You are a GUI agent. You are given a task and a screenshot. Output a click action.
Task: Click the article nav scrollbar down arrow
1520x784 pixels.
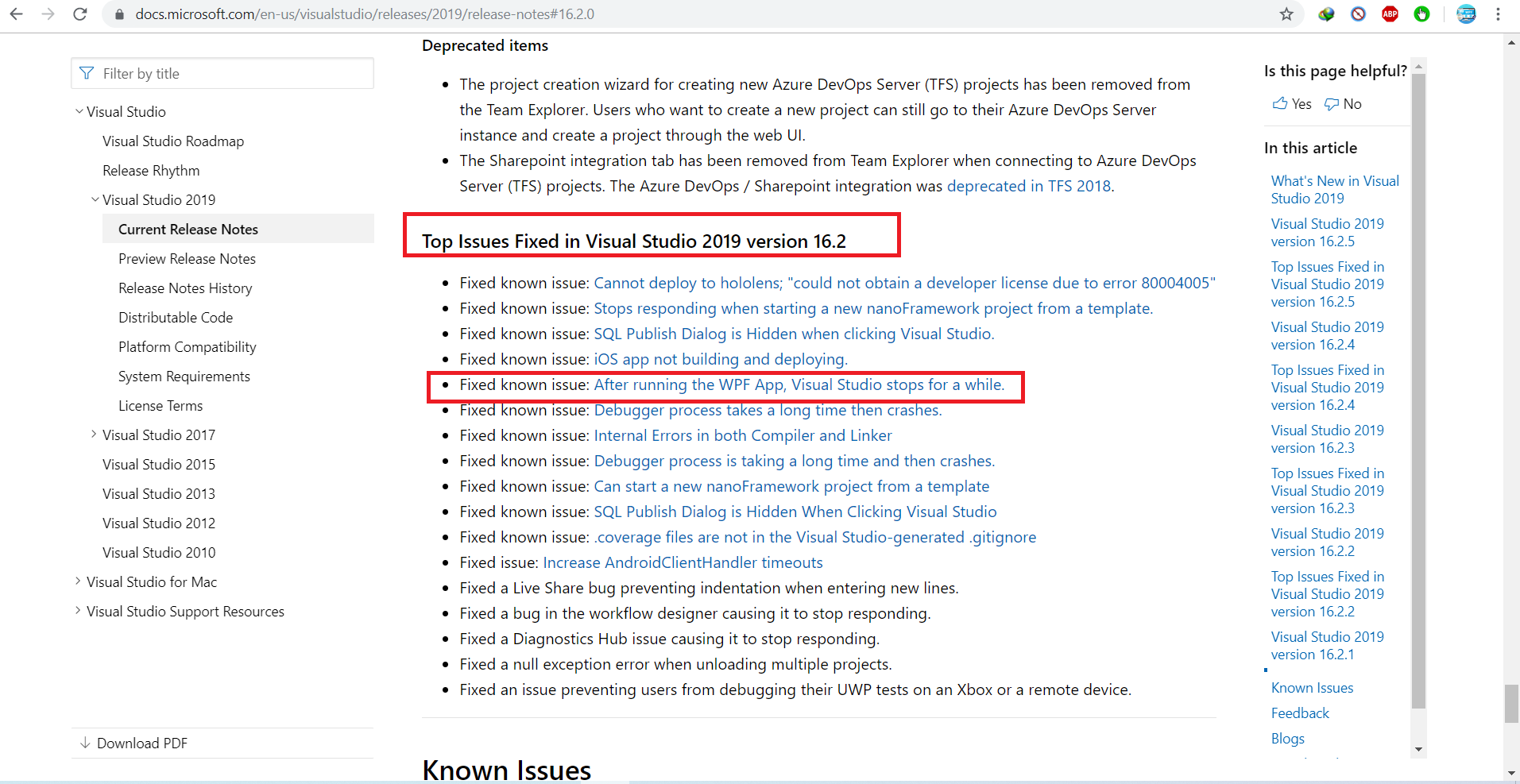point(1418,749)
